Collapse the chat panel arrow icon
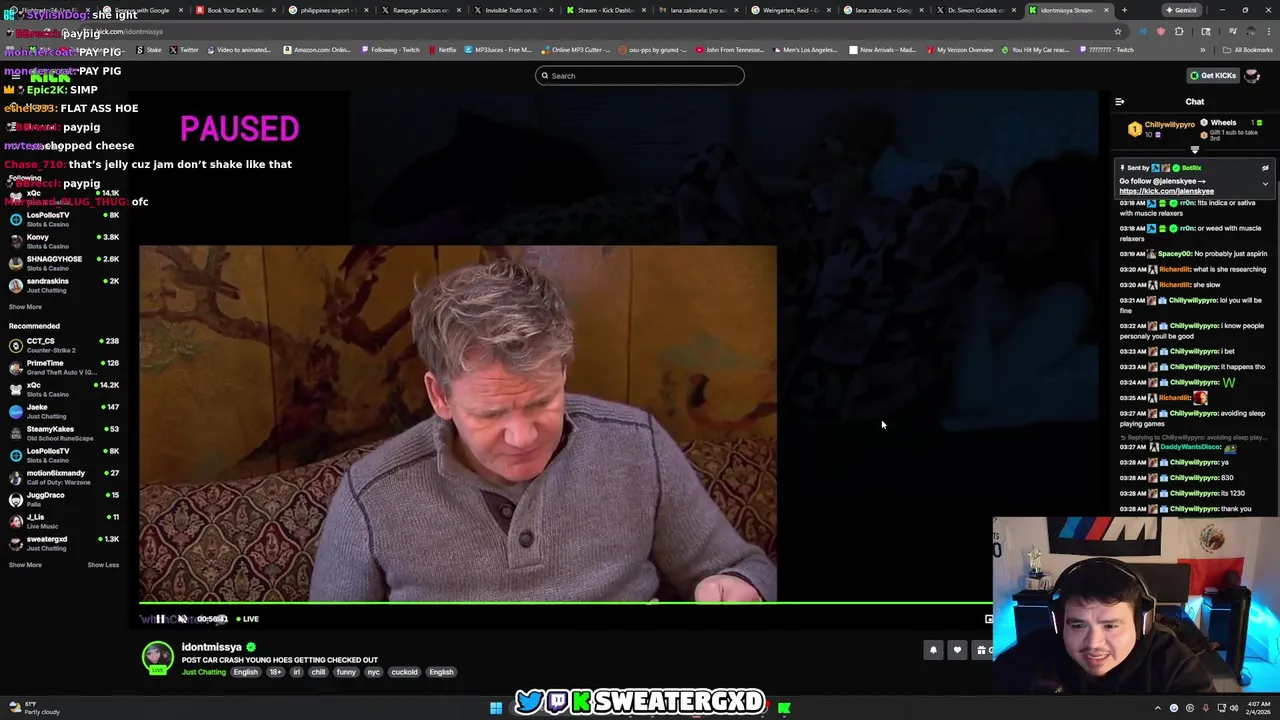Screen dimensions: 1280x720 (x=1119, y=101)
